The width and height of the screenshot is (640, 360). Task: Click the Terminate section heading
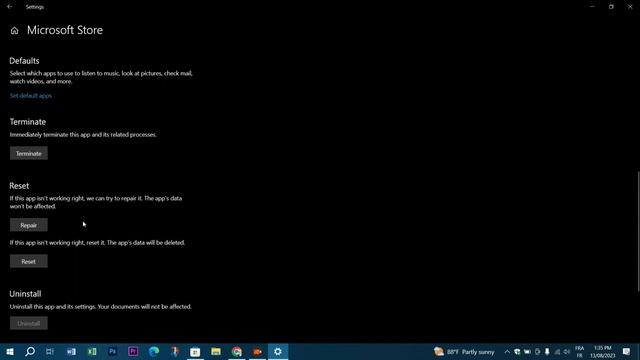[x=28, y=122]
